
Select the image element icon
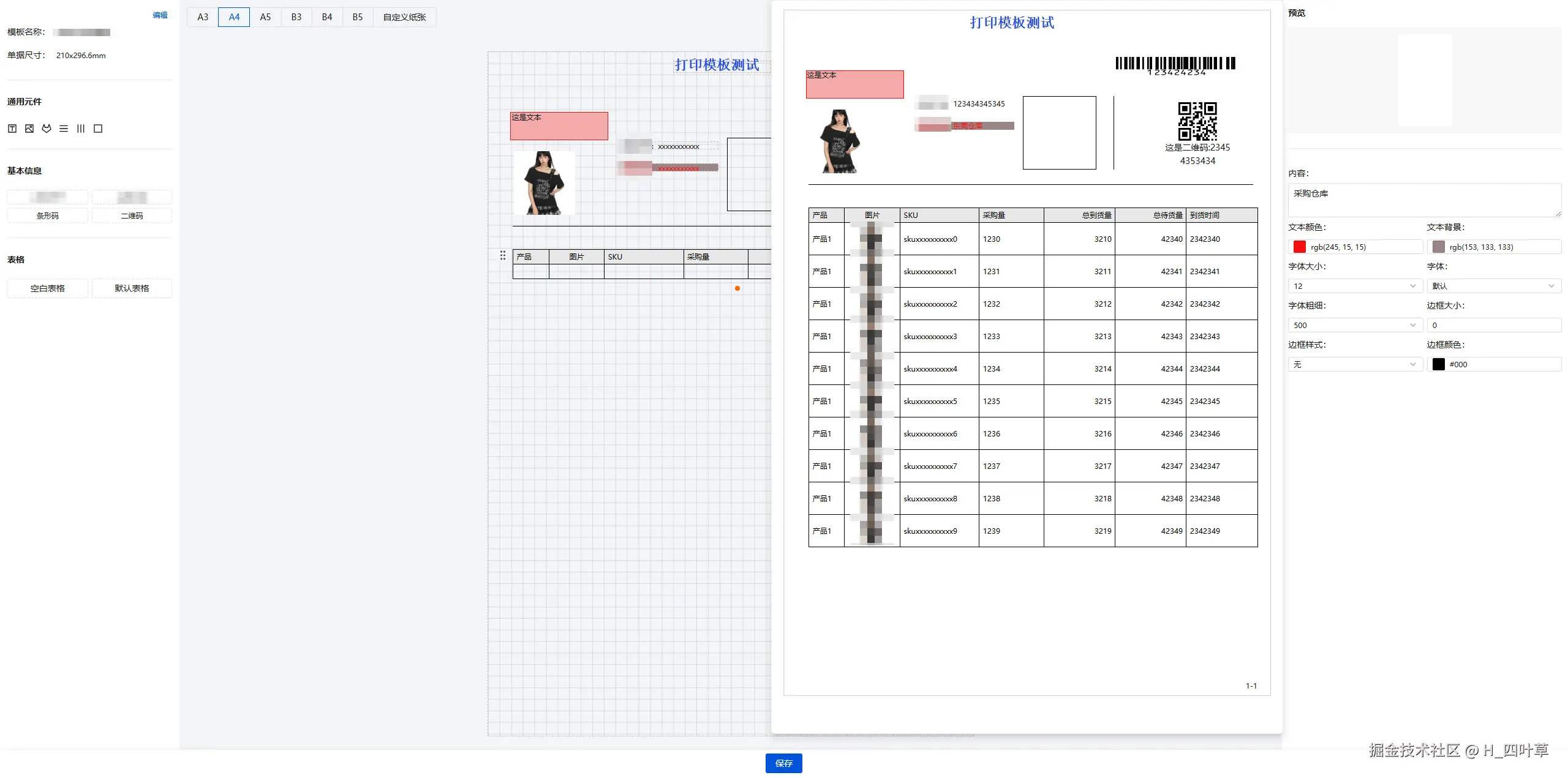click(29, 129)
